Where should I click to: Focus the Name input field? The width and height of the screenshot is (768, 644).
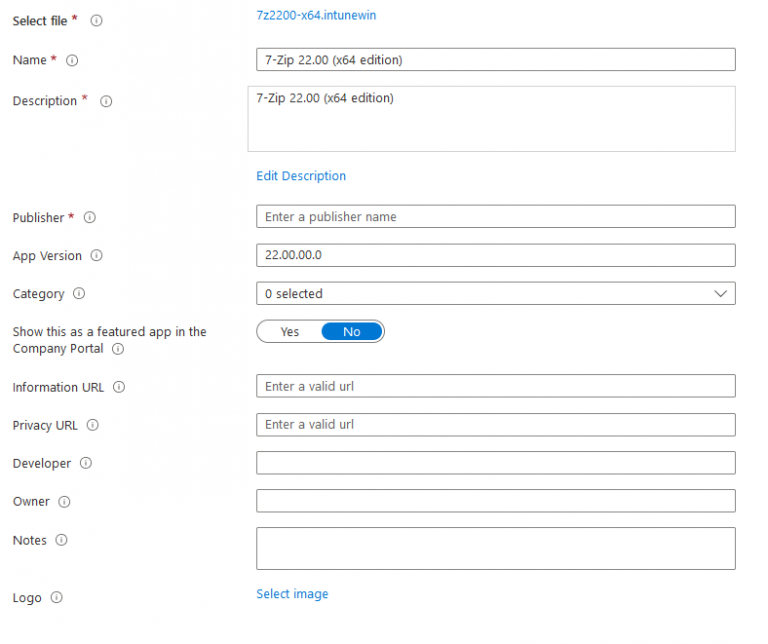(496, 59)
